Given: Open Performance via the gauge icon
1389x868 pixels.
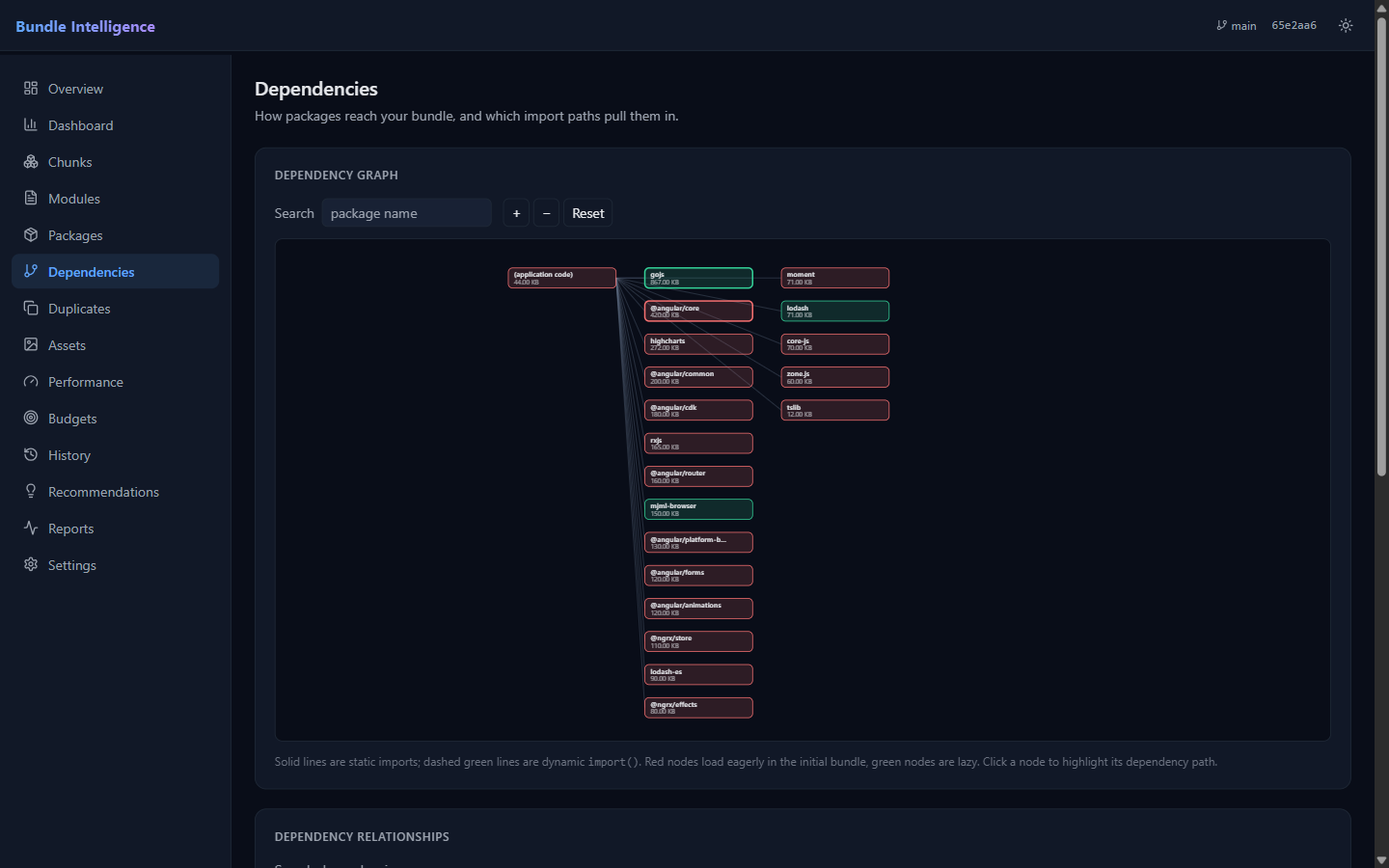Looking at the screenshot, I should click(31, 381).
